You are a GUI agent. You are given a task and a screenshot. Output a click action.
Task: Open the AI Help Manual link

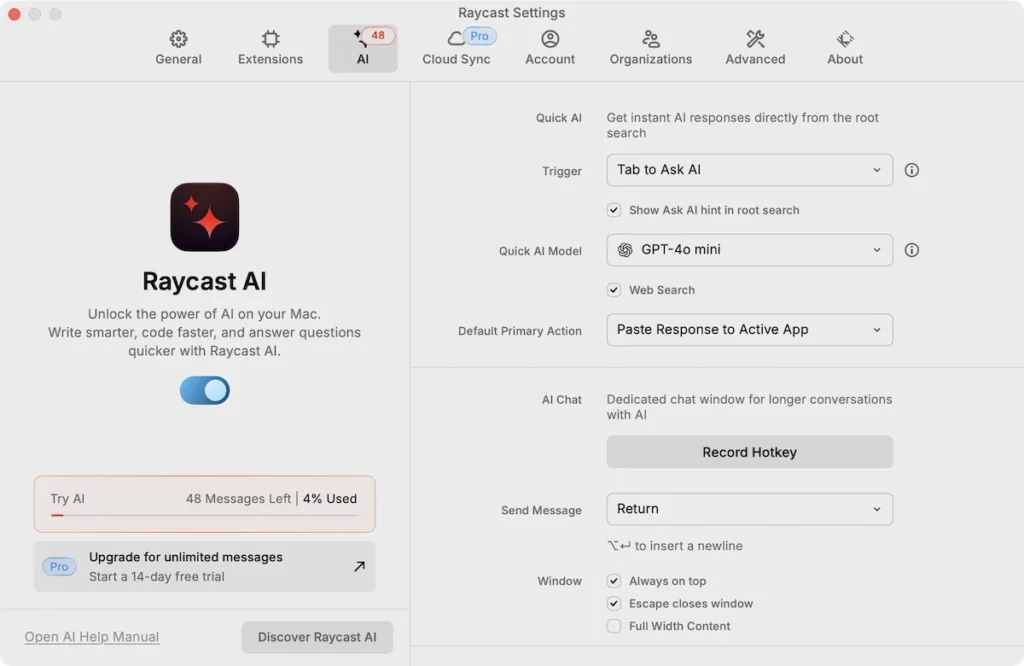click(x=92, y=637)
